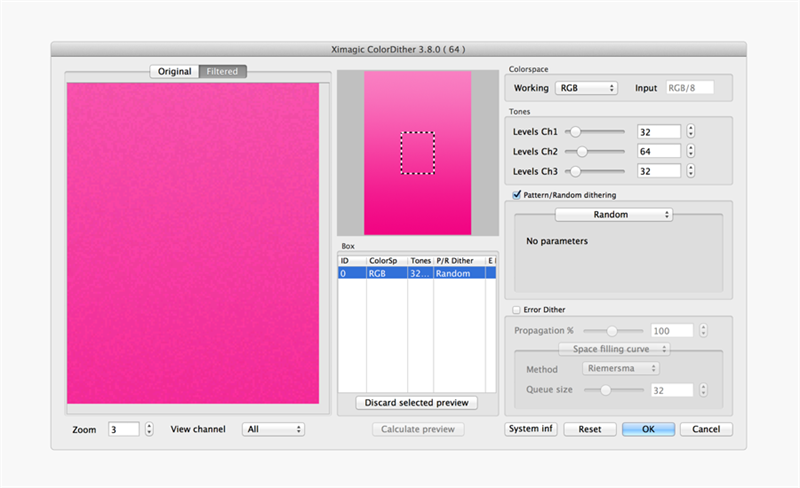Screen dimensions: 800x488
Task: Click the ID column header
Action: 352,261
